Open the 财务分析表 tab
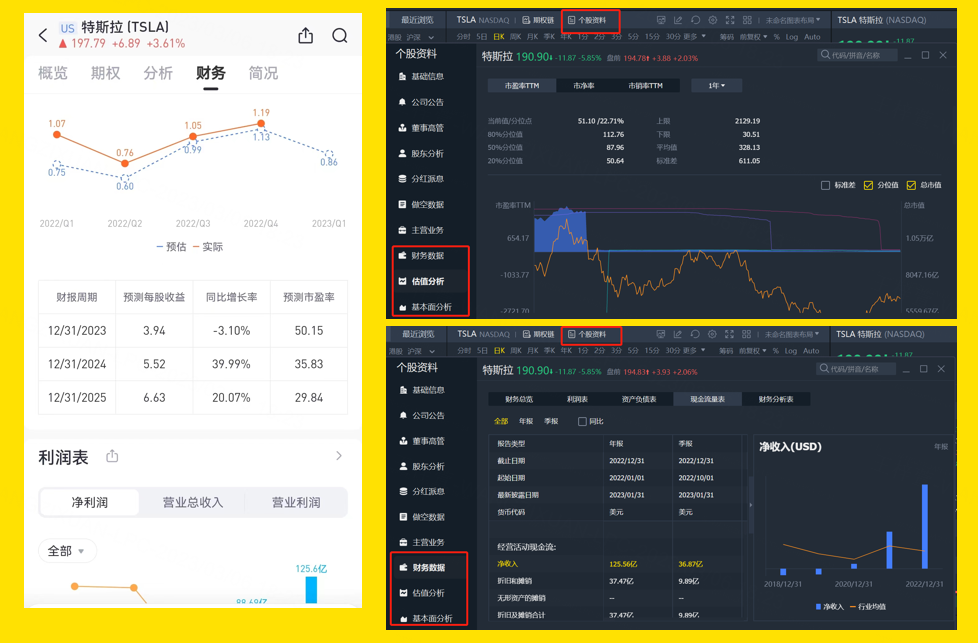The width and height of the screenshot is (978, 643). point(776,399)
